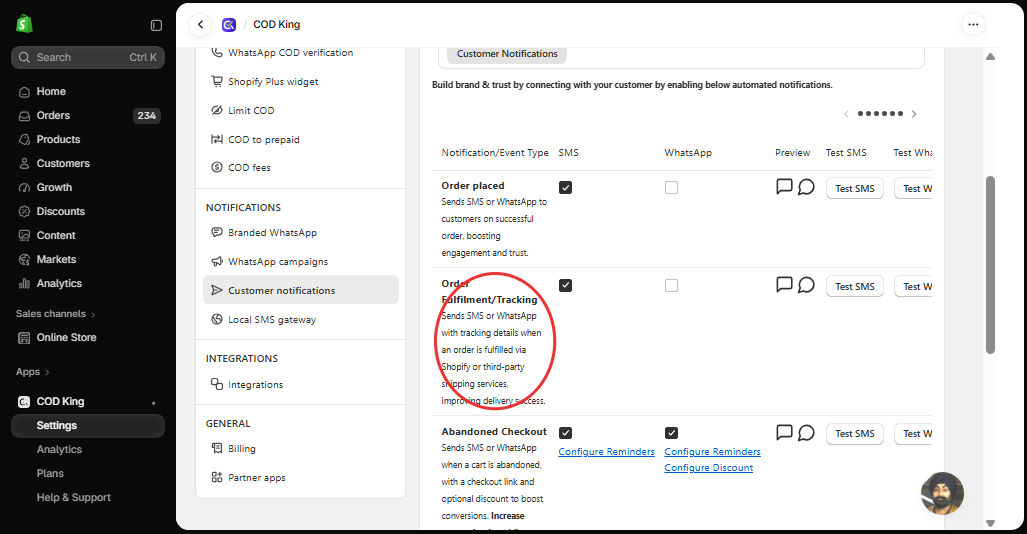Select the Customer Notifications tab
The image size is (1027, 534).
[x=507, y=54]
